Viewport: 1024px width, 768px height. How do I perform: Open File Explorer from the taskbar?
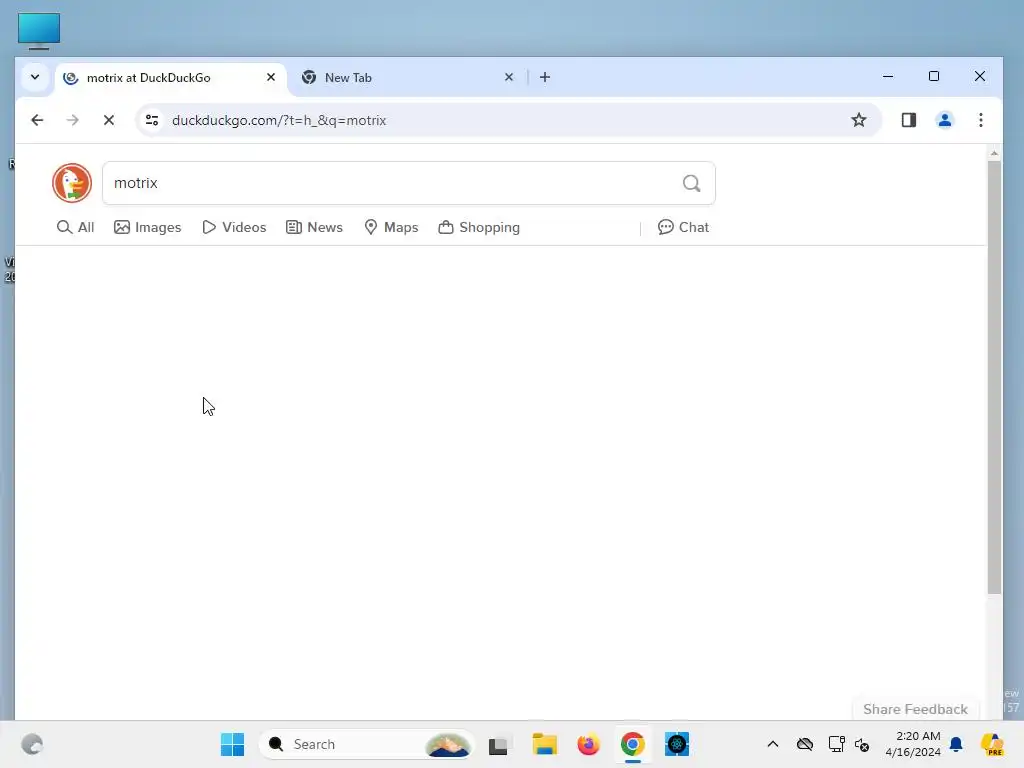click(x=544, y=744)
